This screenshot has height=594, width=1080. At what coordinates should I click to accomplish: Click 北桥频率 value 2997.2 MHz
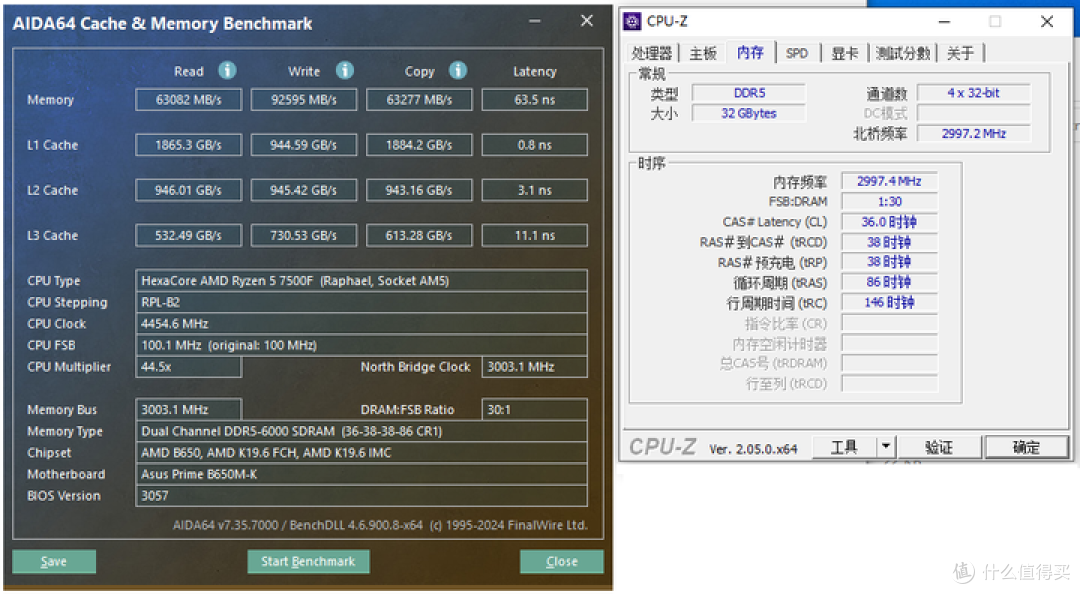pos(973,134)
